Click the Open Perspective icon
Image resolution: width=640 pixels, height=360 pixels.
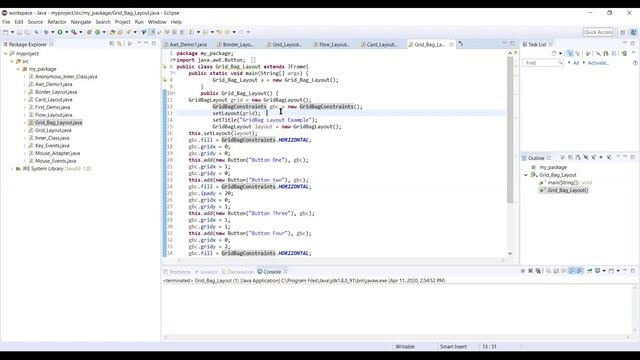coord(622,32)
